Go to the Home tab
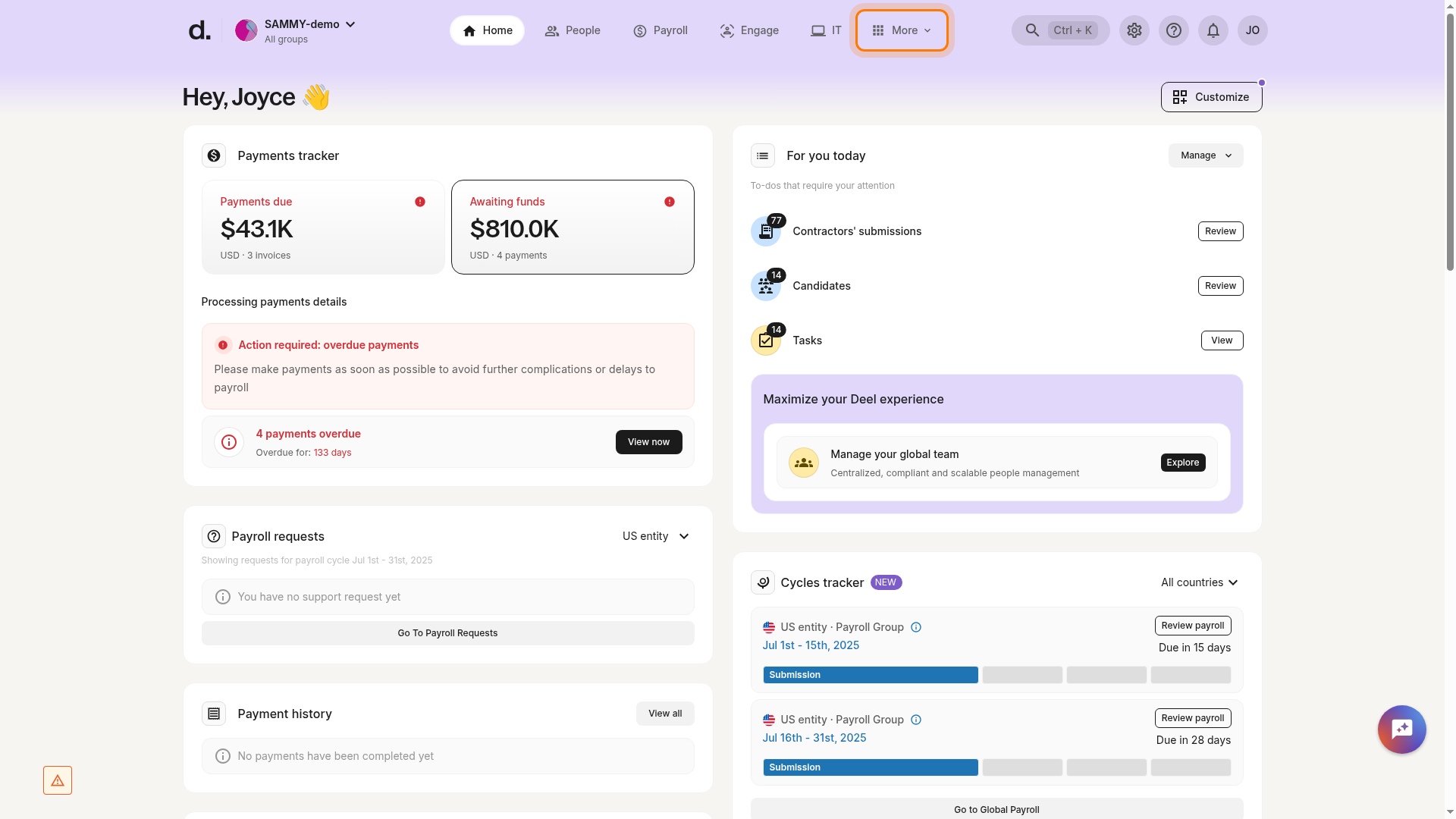 coord(487,30)
